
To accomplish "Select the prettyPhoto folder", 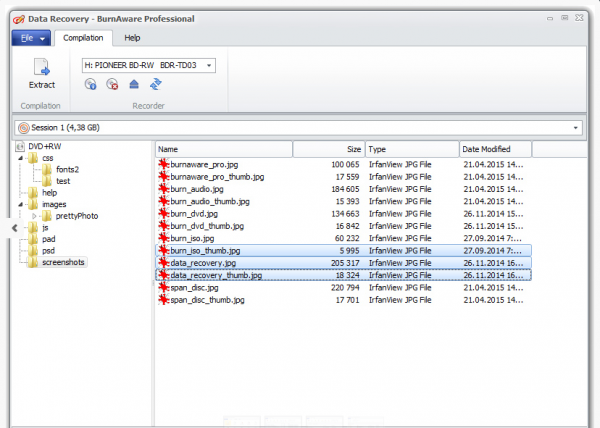I will pos(77,216).
